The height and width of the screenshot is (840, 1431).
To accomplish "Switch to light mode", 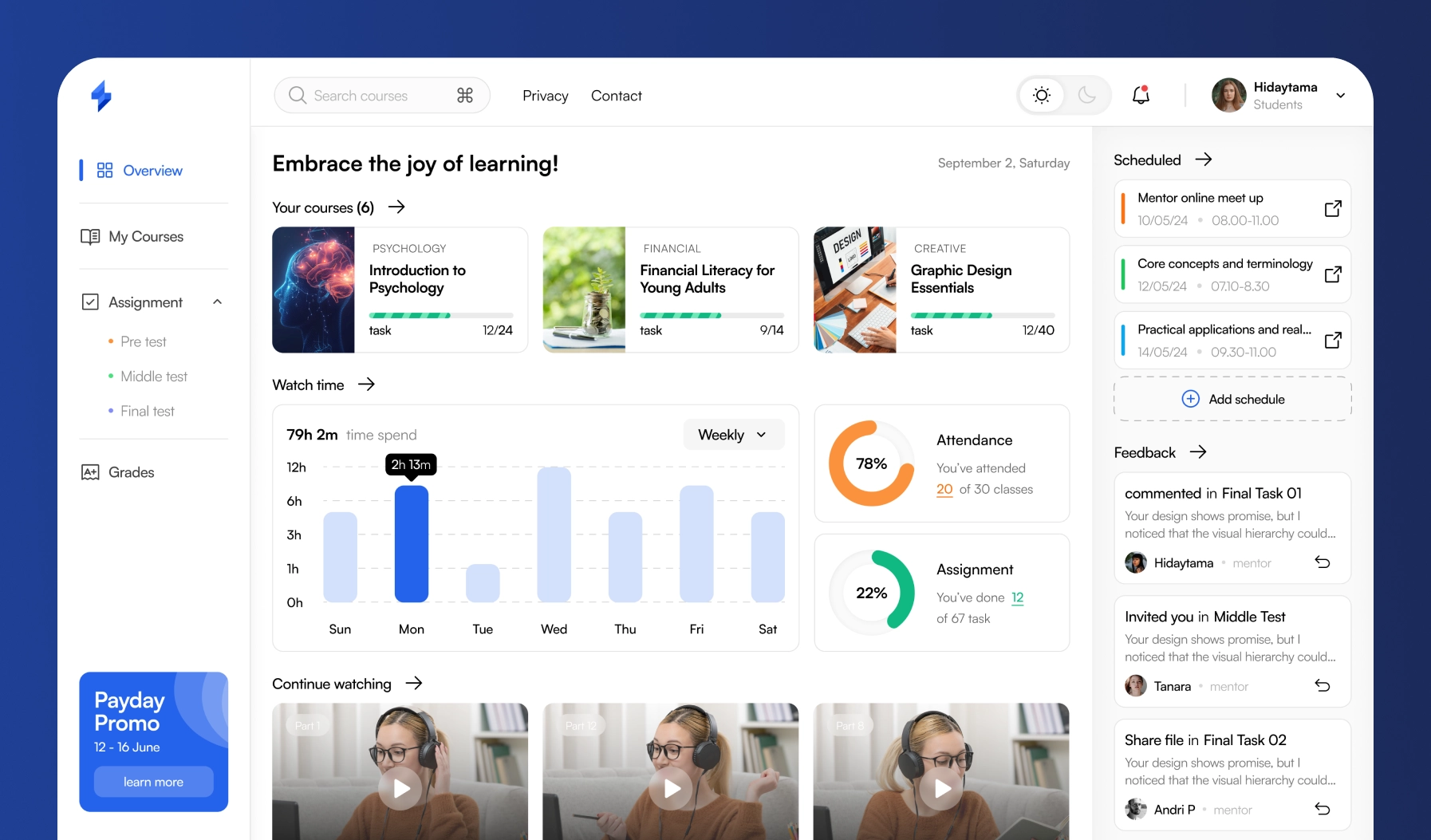I will coord(1040,95).
